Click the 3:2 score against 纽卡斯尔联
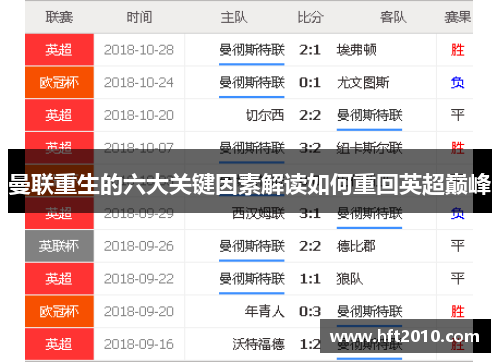This screenshot has width=500, height=362. click(x=310, y=147)
